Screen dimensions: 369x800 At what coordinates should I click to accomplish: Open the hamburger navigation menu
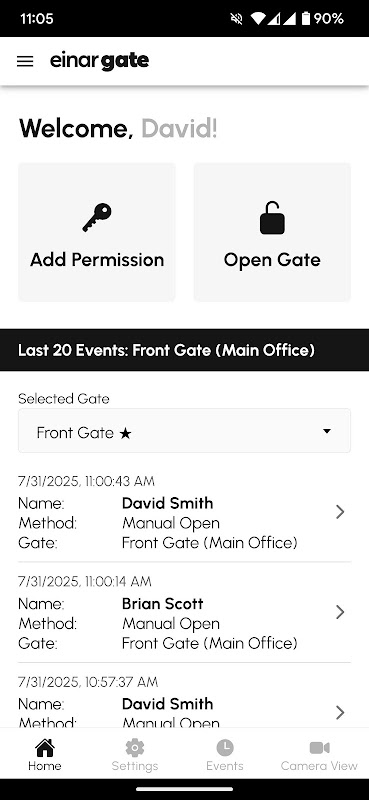tap(25, 62)
